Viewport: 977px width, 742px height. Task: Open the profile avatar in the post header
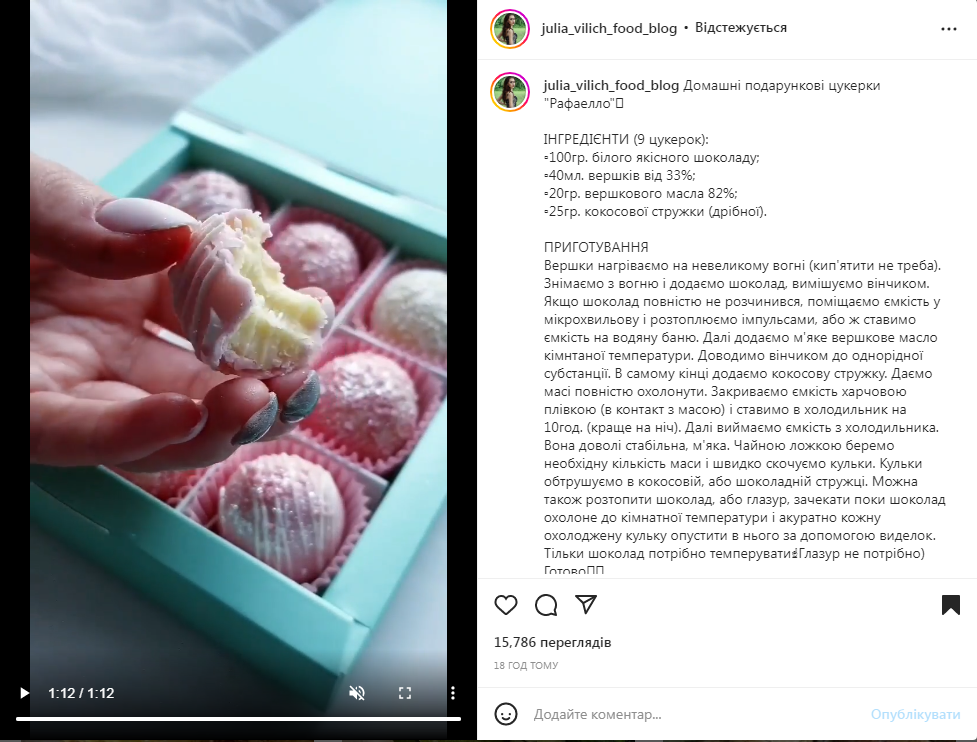[x=510, y=29]
